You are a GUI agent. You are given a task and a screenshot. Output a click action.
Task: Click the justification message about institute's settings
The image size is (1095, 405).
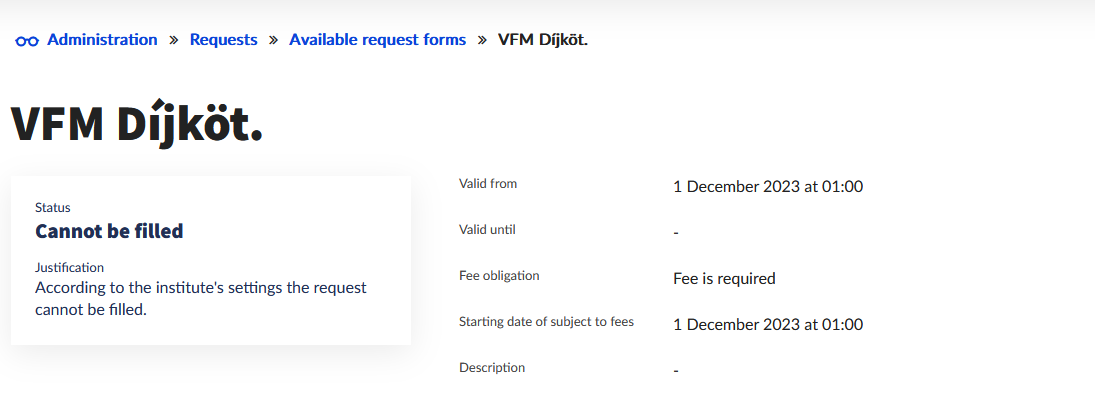click(x=200, y=298)
